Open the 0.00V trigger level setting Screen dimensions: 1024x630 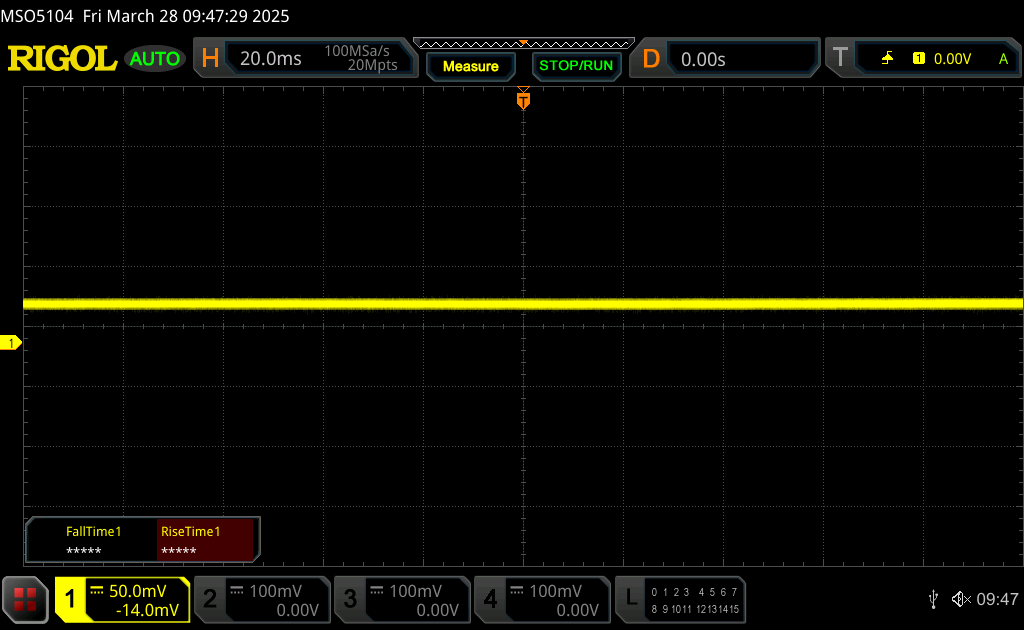[952, 59]
